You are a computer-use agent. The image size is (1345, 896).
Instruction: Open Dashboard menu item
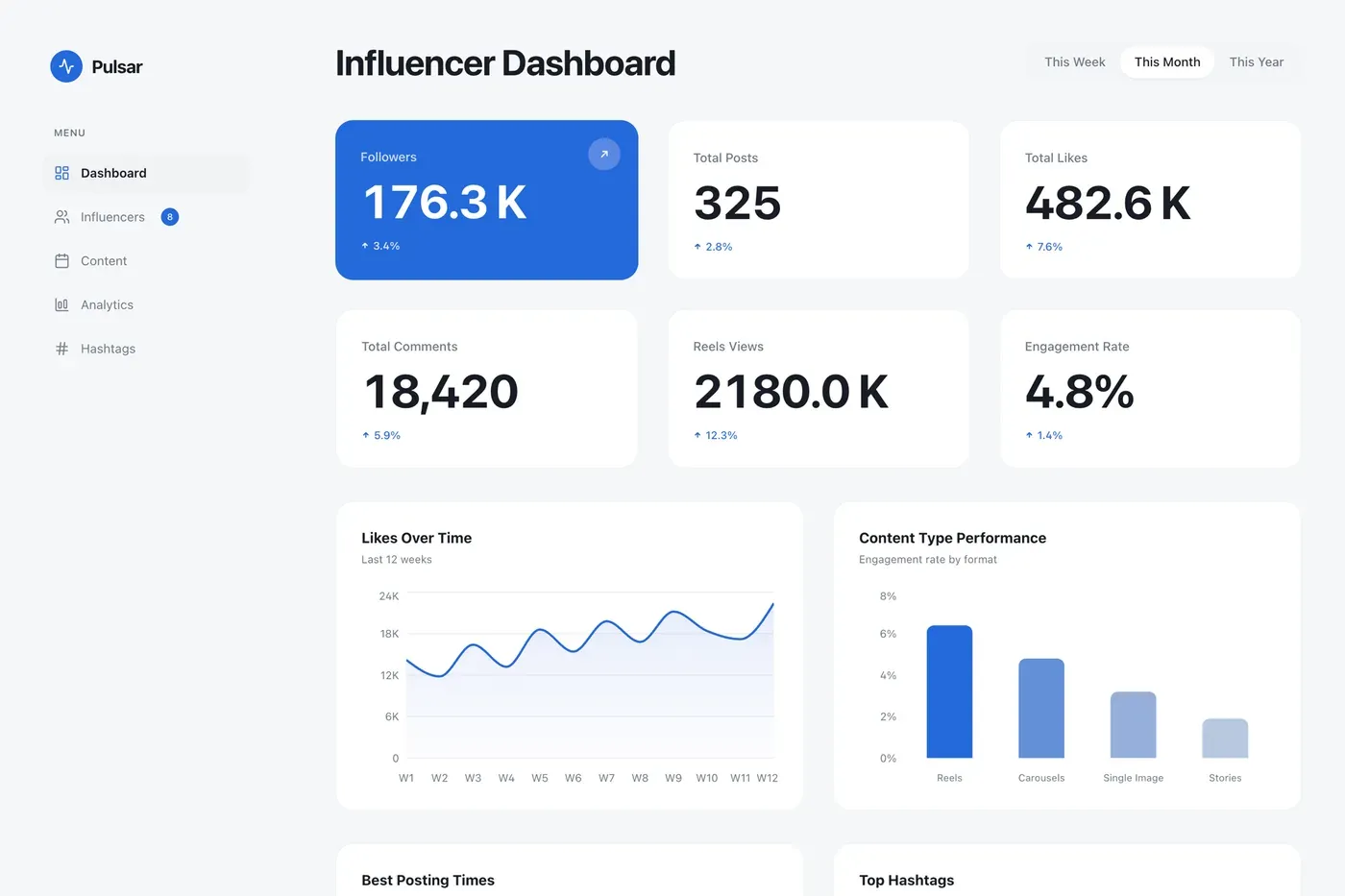pos(146,173)
